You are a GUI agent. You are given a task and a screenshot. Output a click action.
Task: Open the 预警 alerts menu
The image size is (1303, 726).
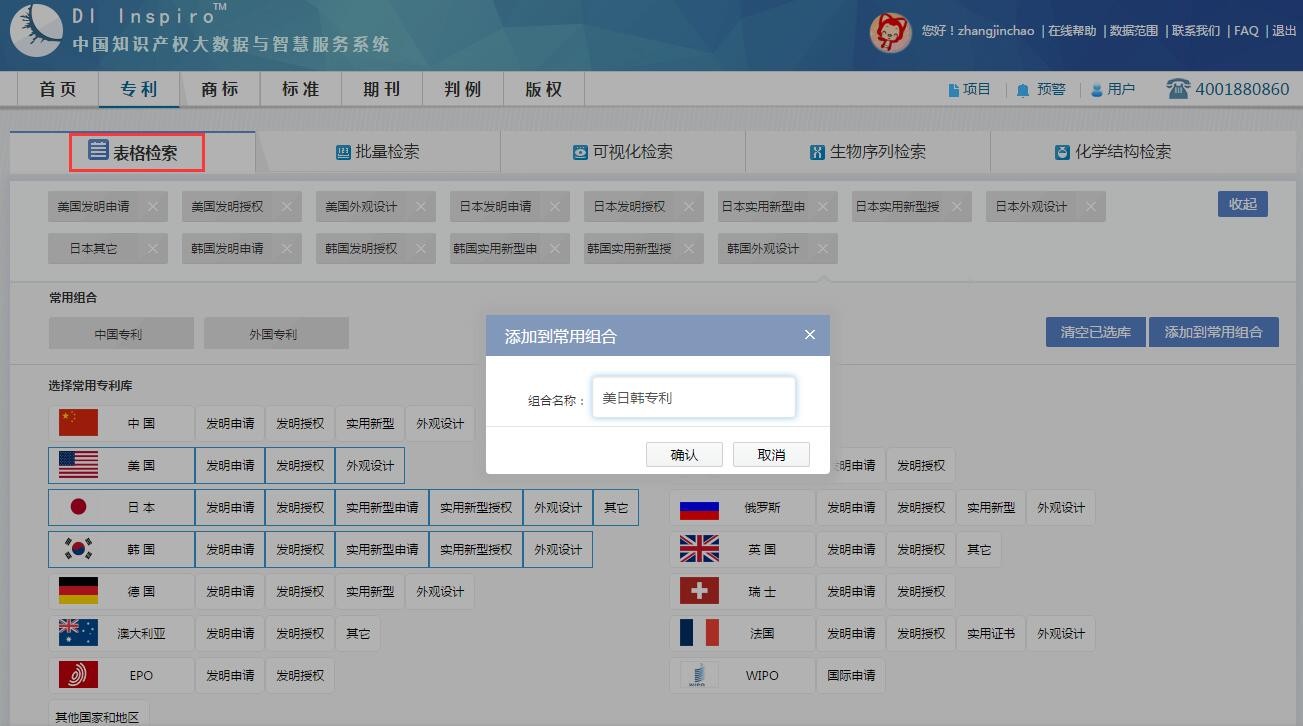(x=1041, y=90)
